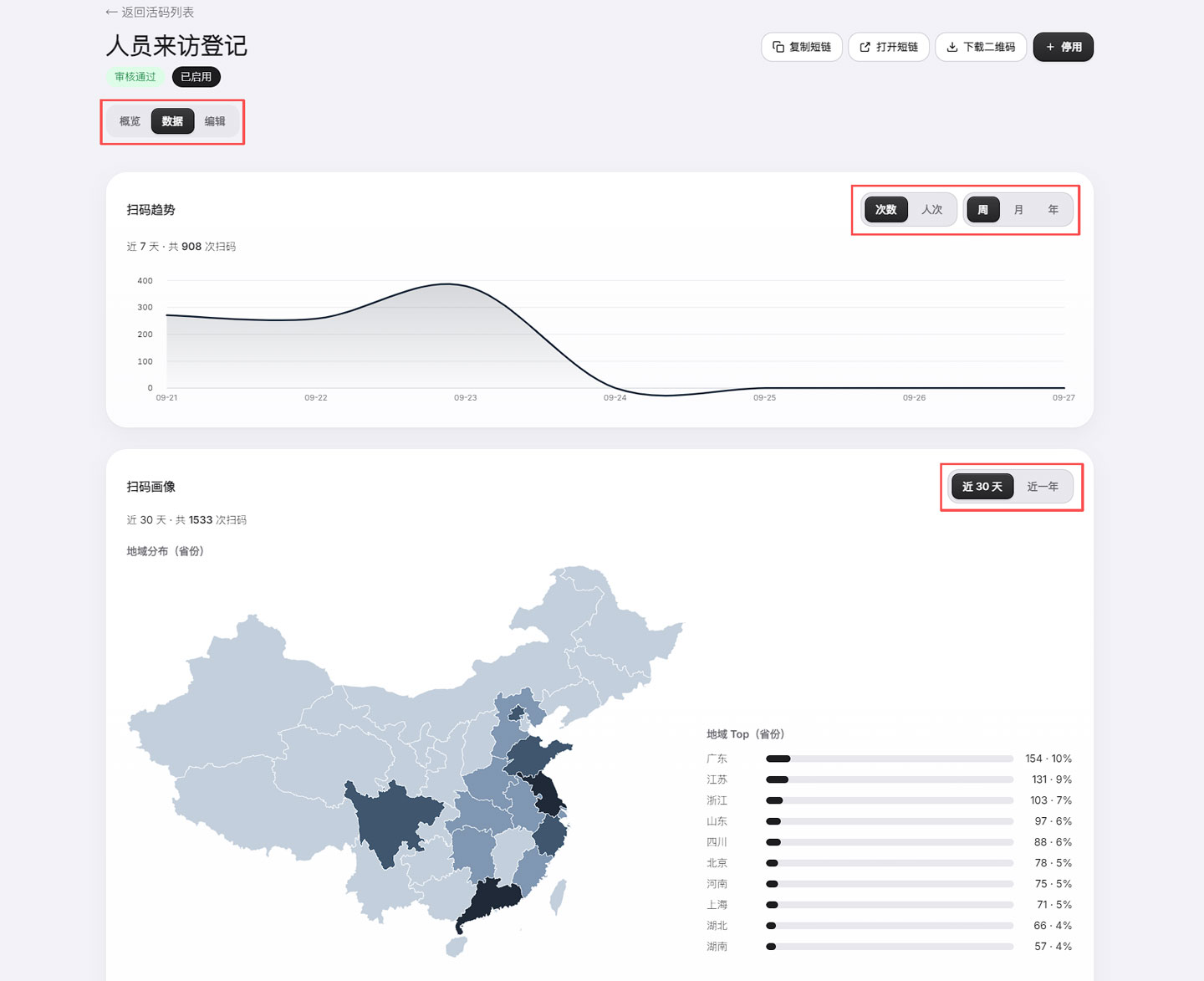Click the copy icon in 复制短链 button

(x=778, y=47)
